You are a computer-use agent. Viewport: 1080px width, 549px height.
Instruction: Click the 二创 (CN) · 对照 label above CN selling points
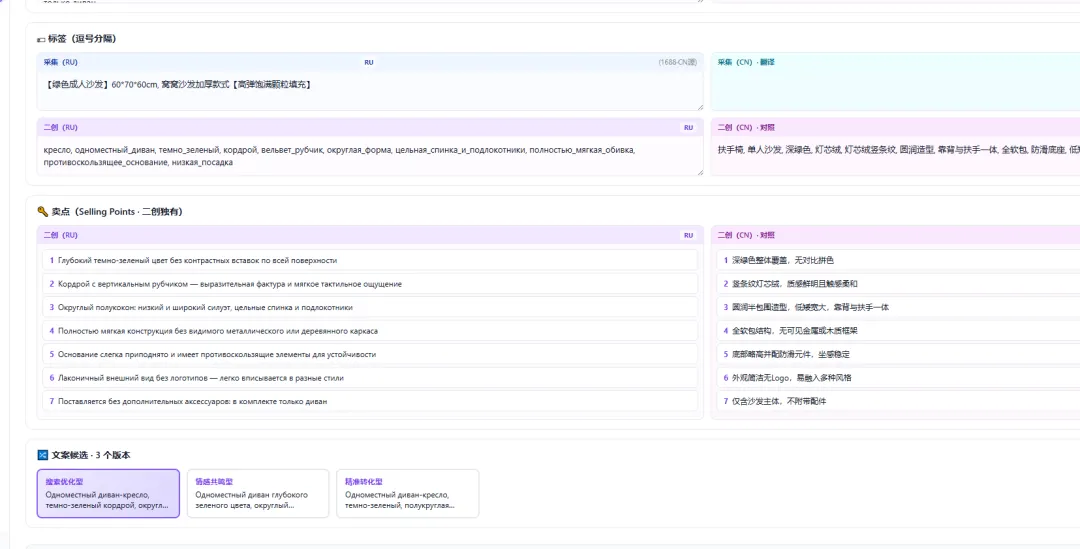[x=746, y=235]
